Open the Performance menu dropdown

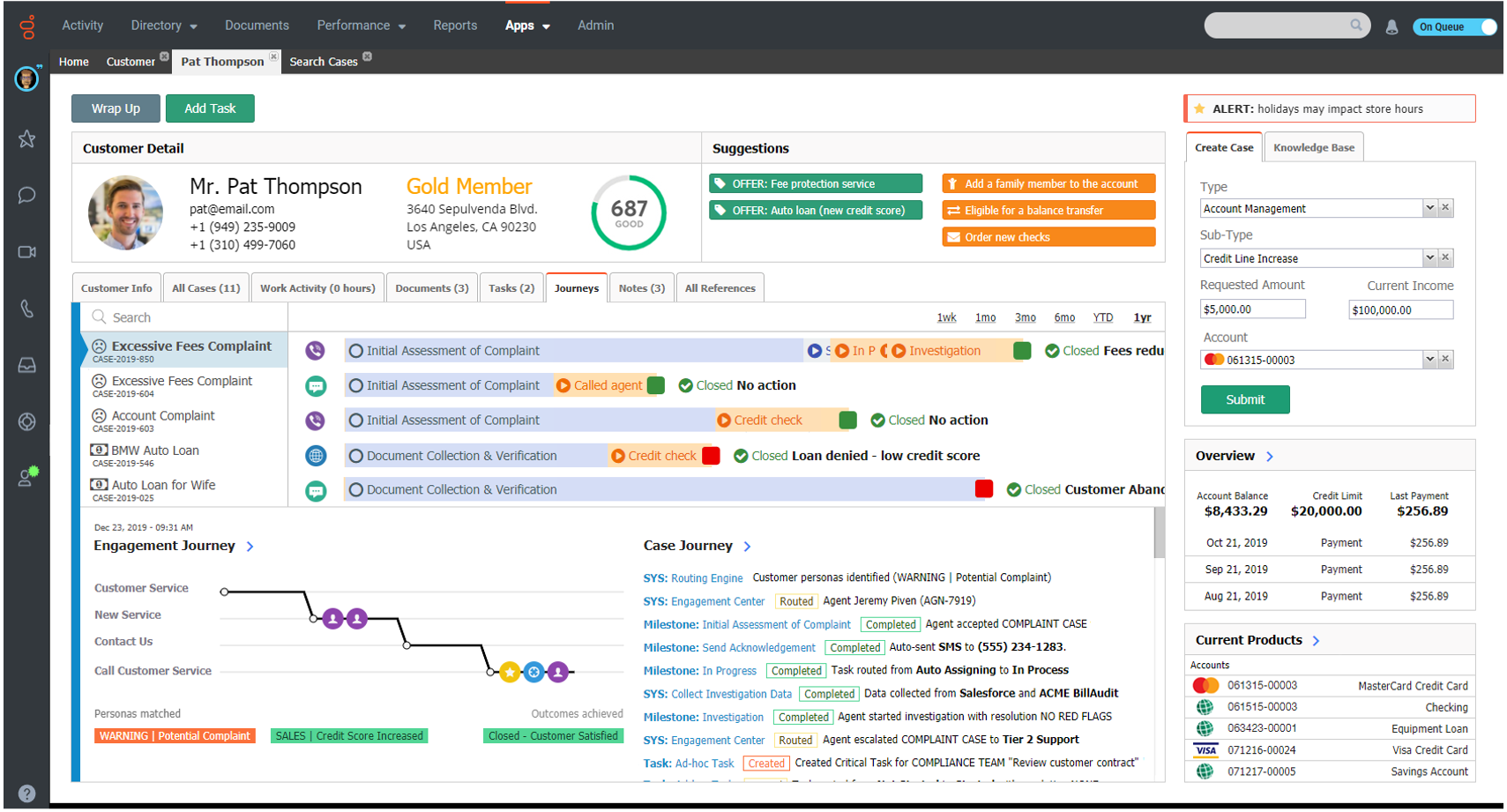[x=362, y=26]
